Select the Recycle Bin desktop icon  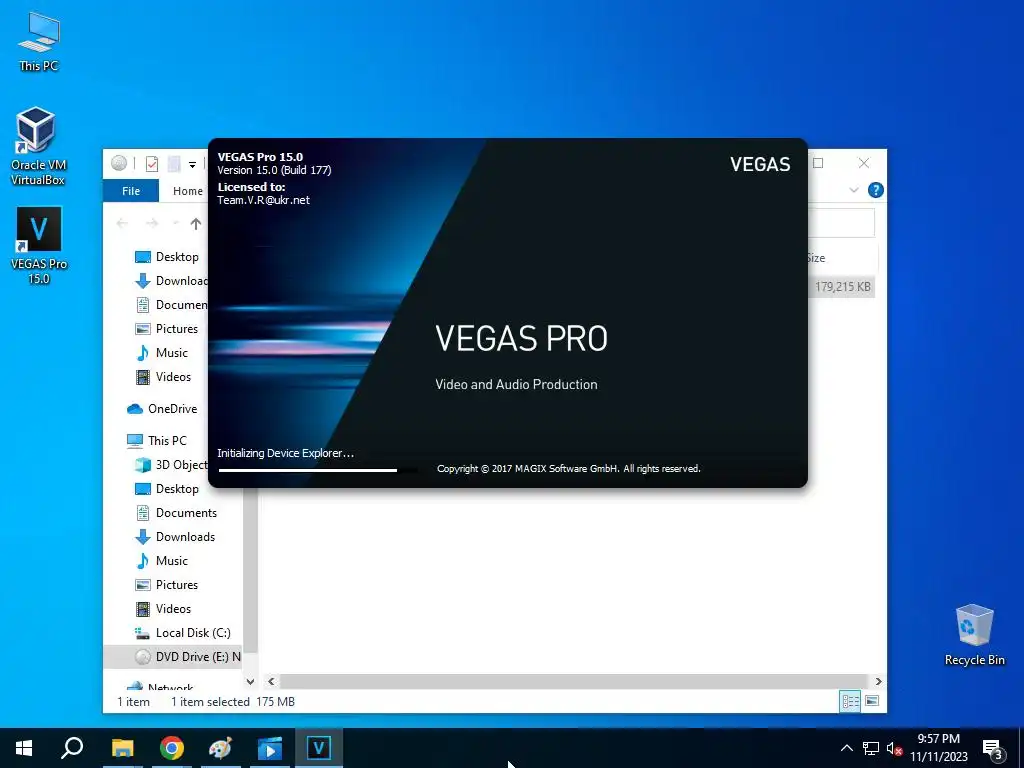(x=974, y=635)
